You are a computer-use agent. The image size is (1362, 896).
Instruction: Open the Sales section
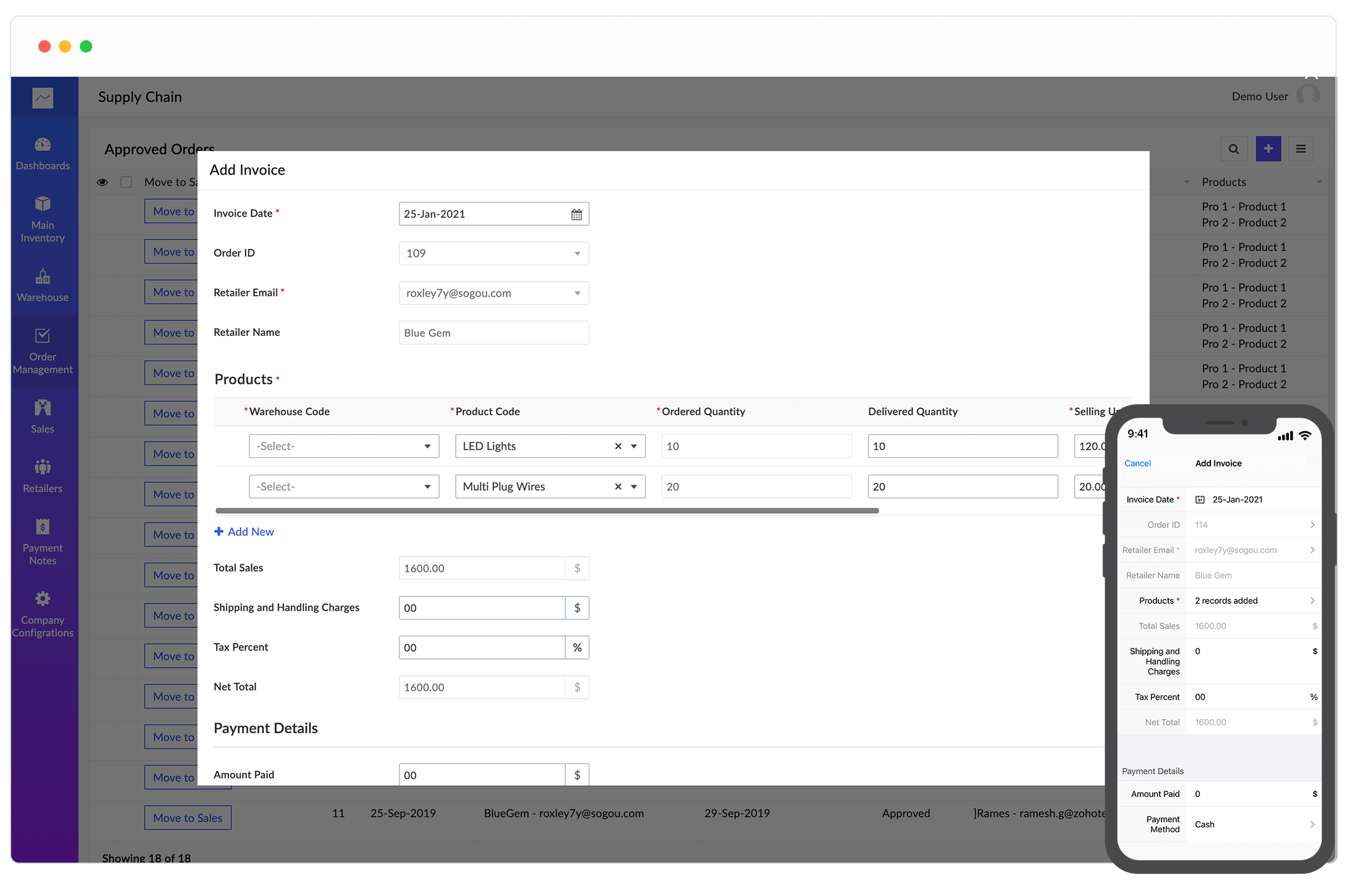pyautogui.click(x=43, y=417)
